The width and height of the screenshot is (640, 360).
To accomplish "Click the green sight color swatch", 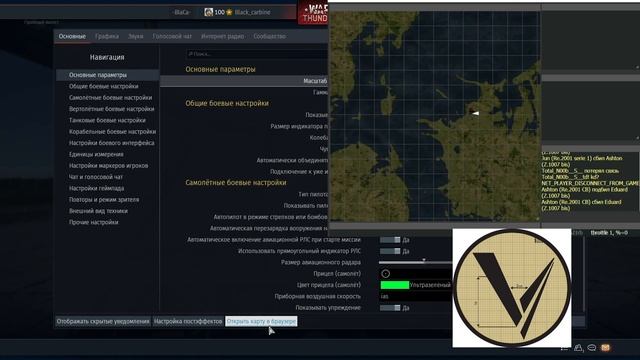I will pyautogui.click(x=395, y=285).
